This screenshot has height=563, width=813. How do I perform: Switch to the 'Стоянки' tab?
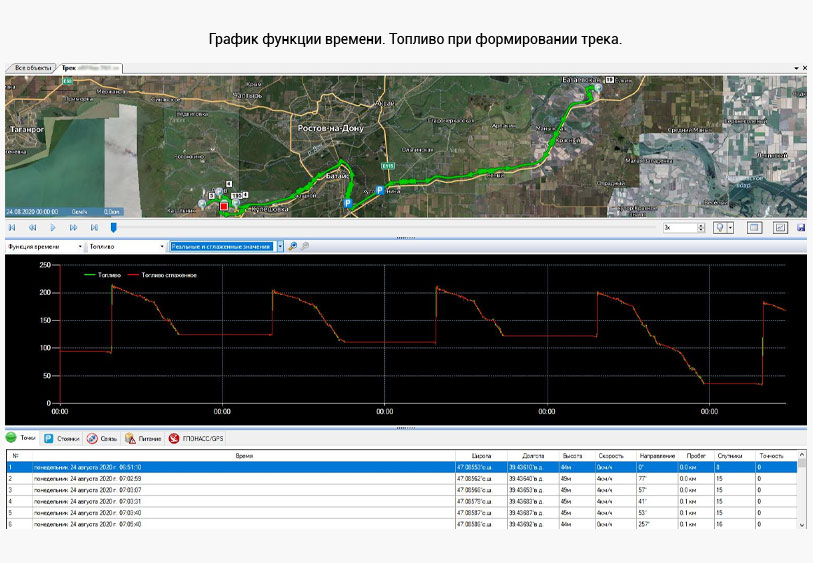point(62,438)
